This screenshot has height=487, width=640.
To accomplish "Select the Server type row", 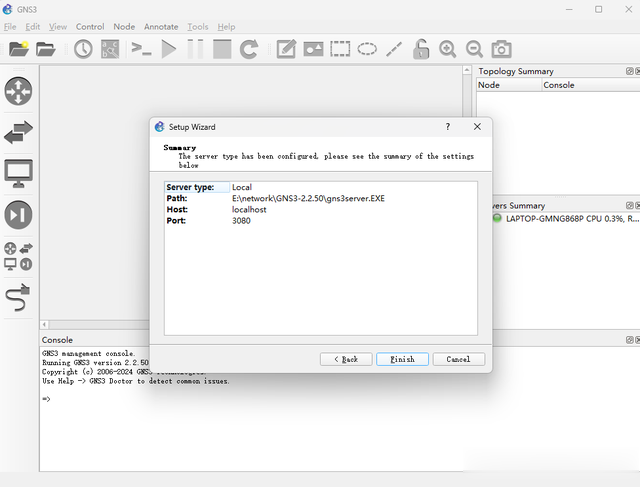I will pyautogui.click(x=320, y=187).
